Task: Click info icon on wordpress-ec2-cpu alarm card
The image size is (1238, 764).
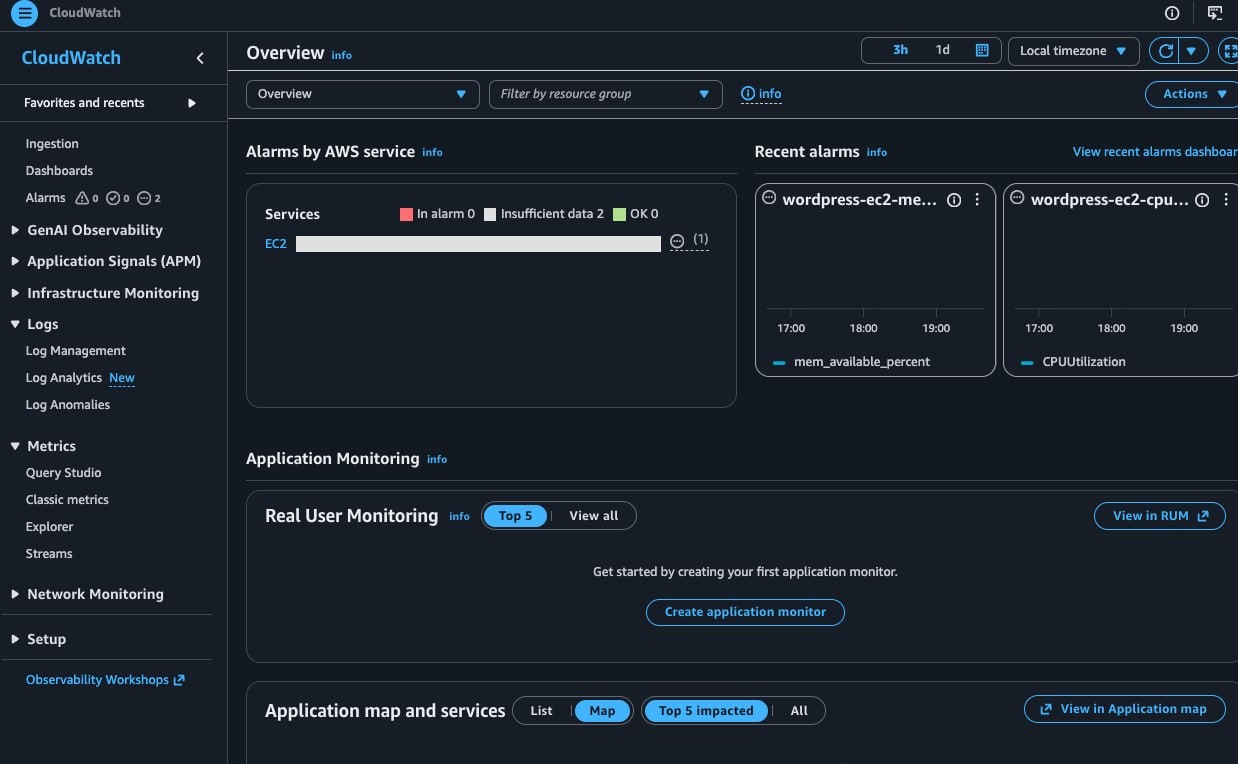Action: (1202, 200)
